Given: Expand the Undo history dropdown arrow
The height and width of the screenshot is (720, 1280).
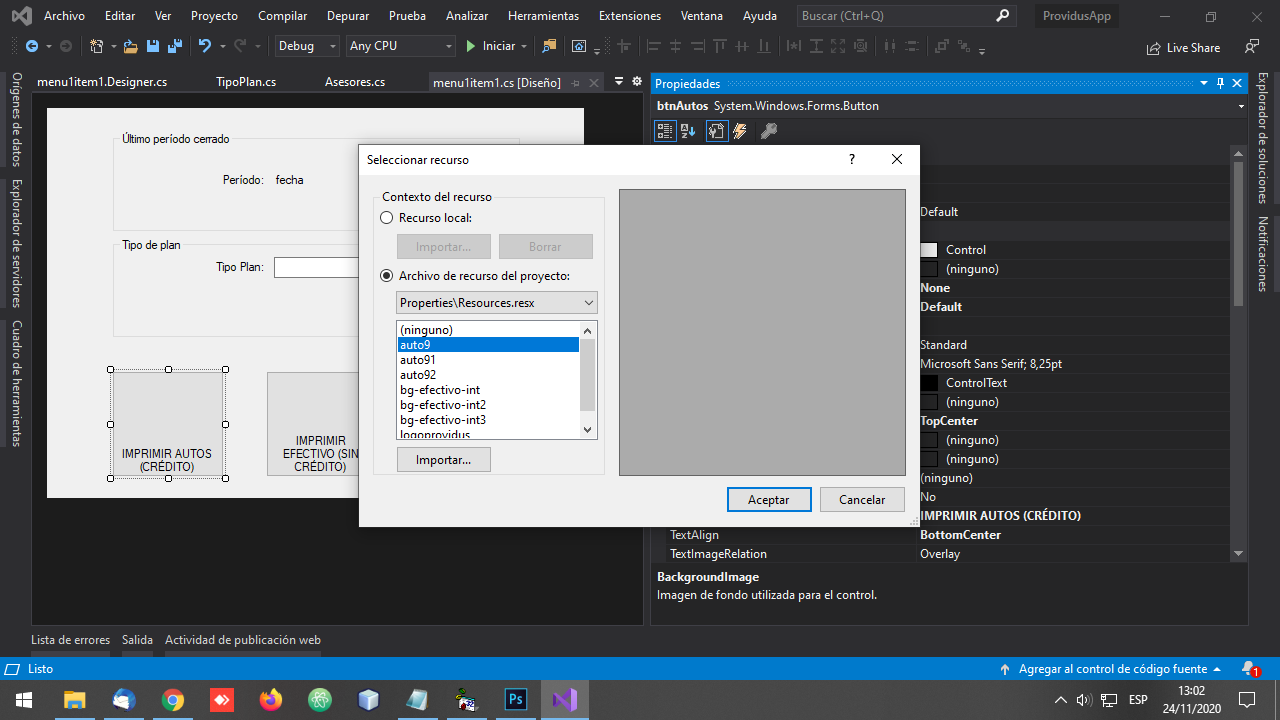Looking at the screenshot, I should pos(221,46).
